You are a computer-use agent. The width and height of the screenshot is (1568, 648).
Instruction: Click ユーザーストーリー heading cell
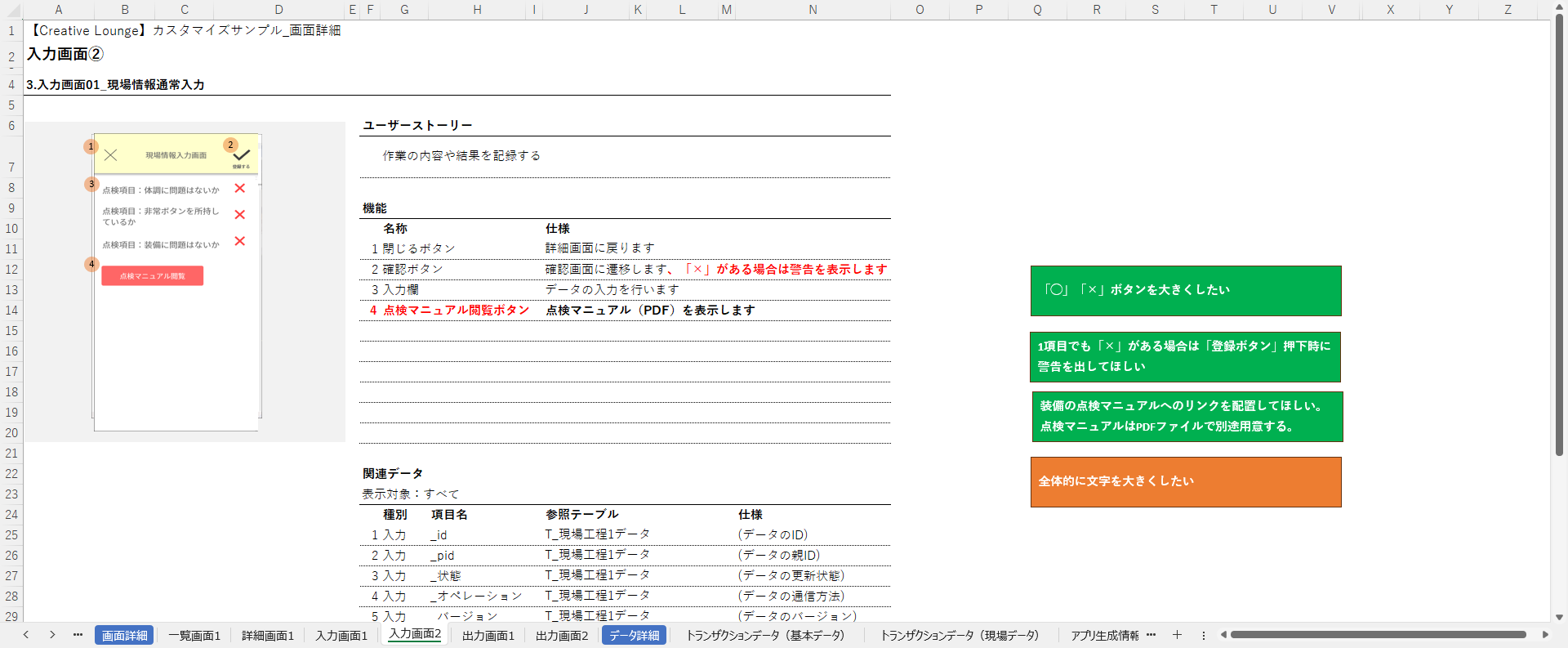click(417, 126)
